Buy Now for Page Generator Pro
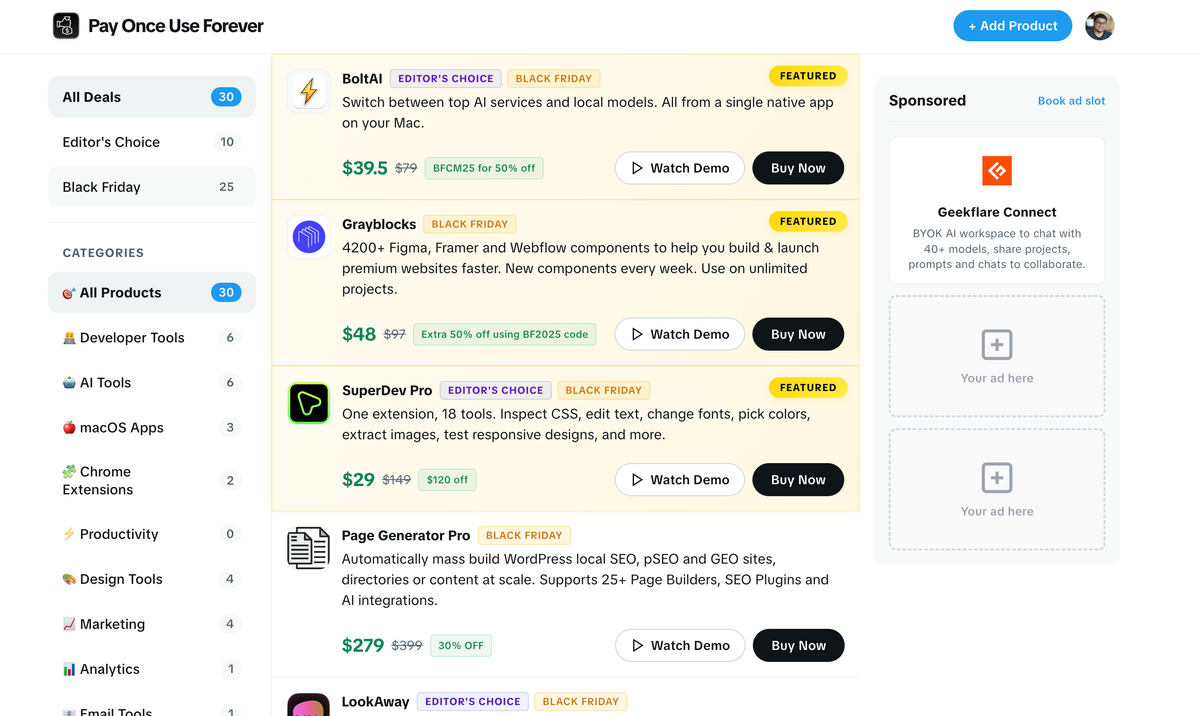1200x716 pixels. 798,646
